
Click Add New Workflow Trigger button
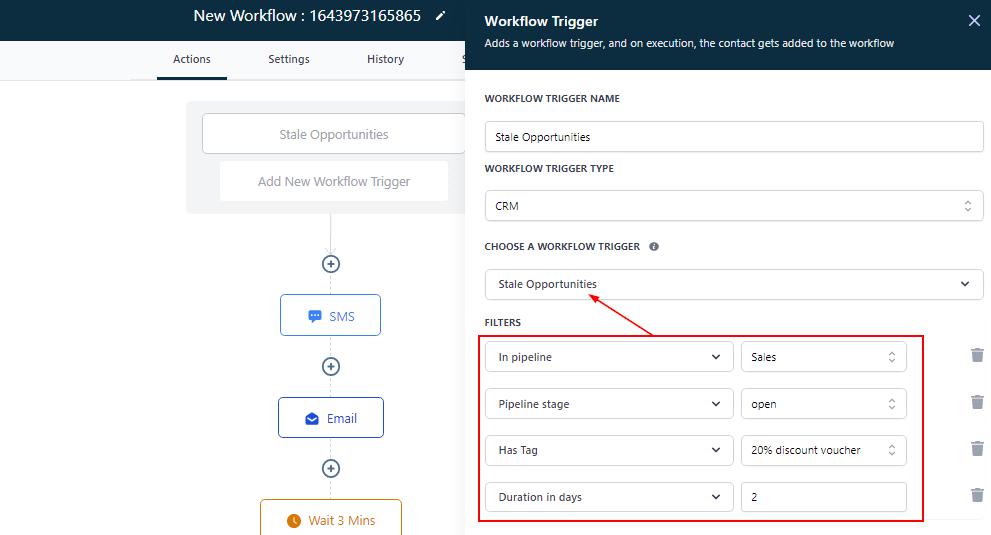pos(334,181)
